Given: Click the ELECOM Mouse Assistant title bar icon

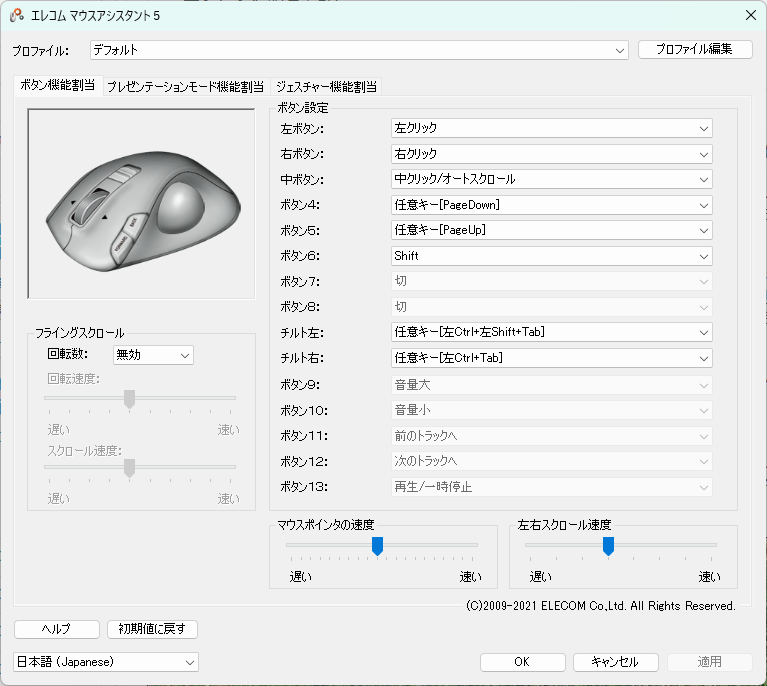Looking at the screenshot, I should 17,15.
